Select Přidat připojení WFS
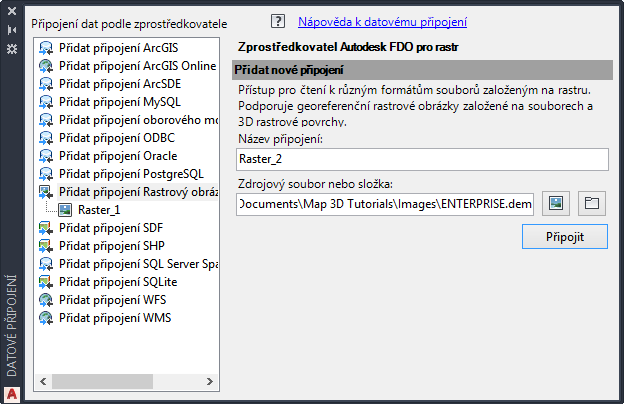Viewport: 624px width, 404px height. click(113, 300)
